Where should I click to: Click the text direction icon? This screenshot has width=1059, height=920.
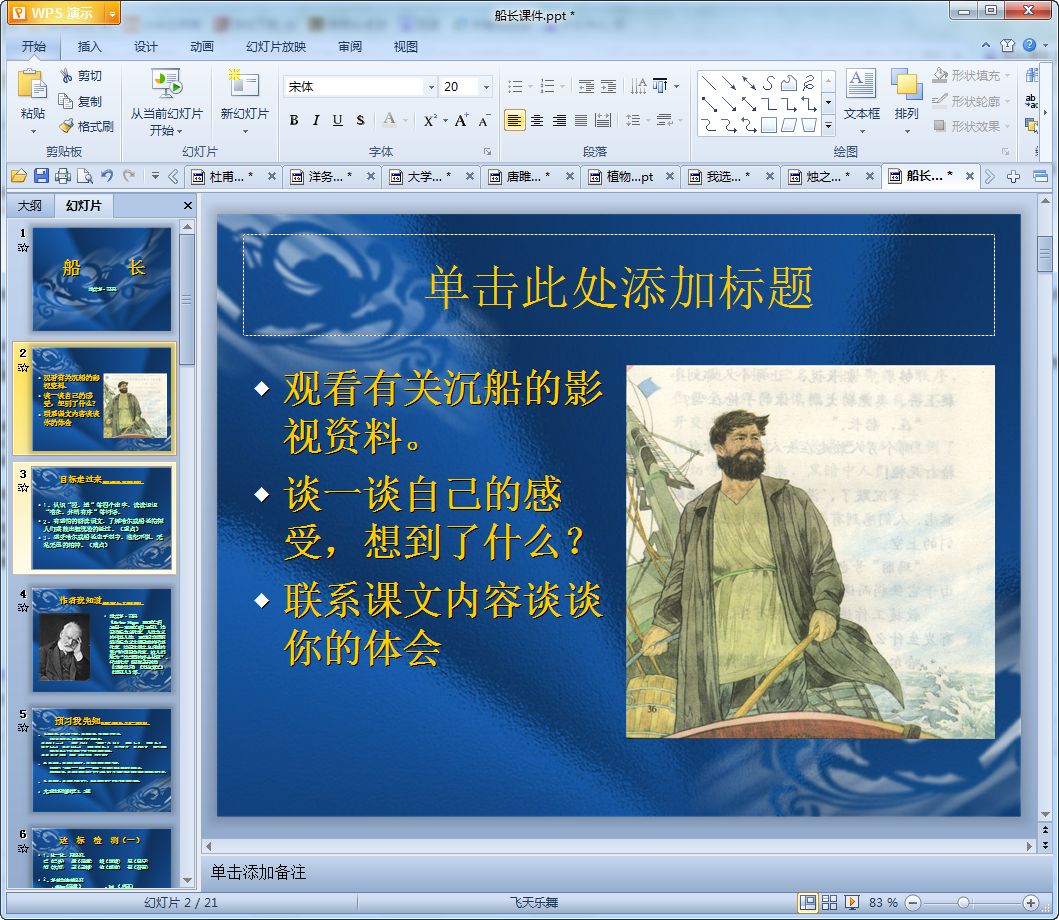point(638,86)
